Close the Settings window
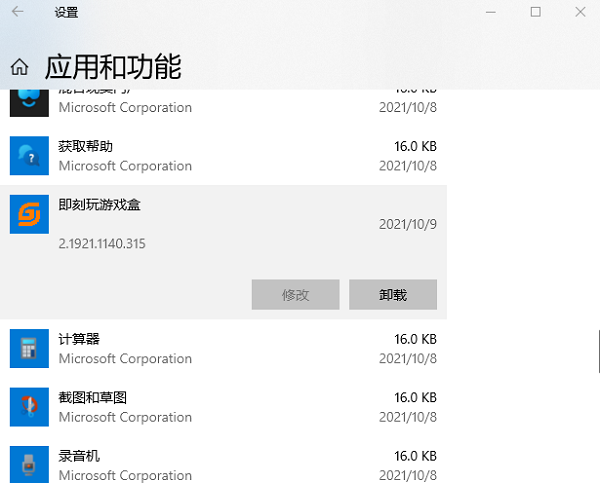The height and width of the screenshot is (483, 600). coord(580,12)
